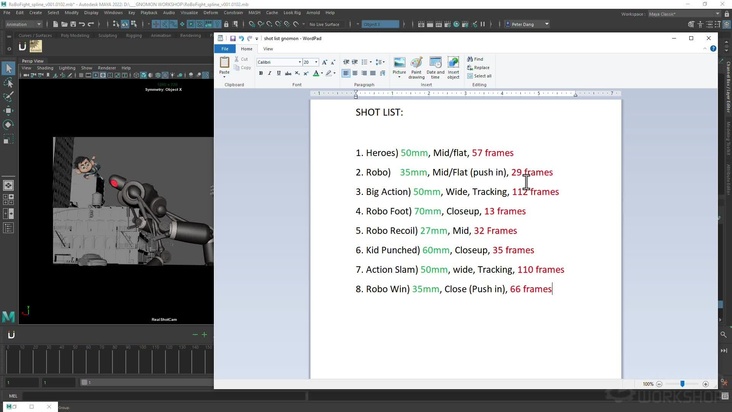Viewport: 732px width, 412px height.
Task: Open the Shading menu in Maya viewport
Action: pos(45,68)
